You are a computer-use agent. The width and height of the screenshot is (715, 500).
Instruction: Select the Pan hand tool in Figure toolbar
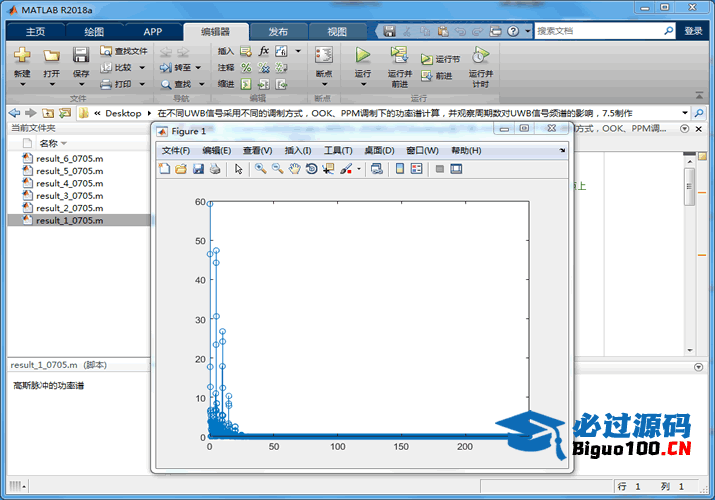(x=295, y=169)
